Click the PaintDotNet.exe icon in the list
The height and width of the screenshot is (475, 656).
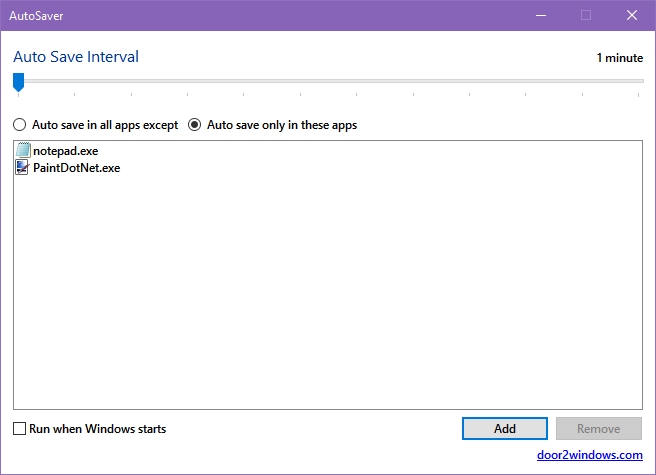tap(22, 167)
